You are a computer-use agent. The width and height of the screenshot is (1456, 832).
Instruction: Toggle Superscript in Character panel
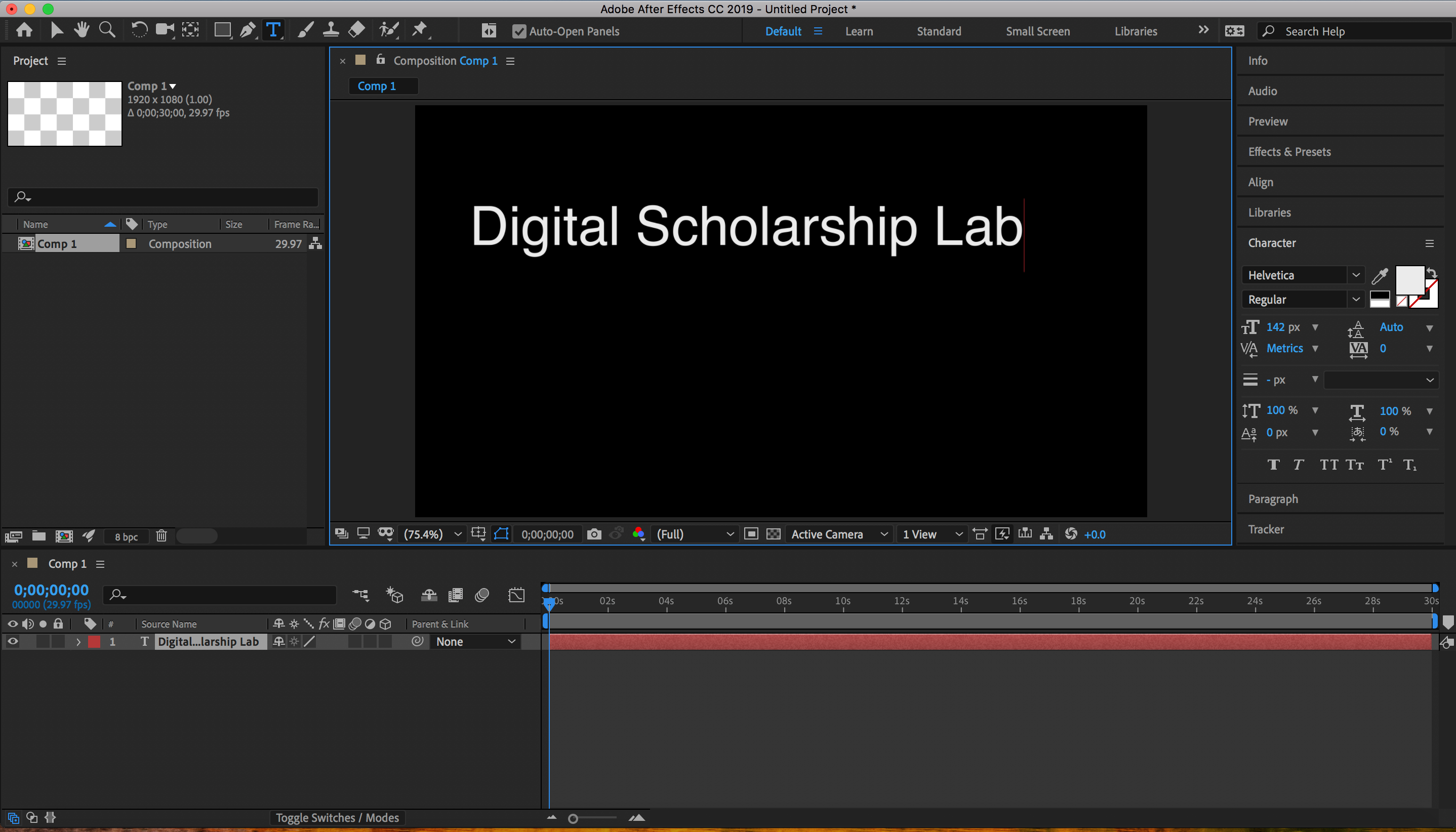point(1384,465)
